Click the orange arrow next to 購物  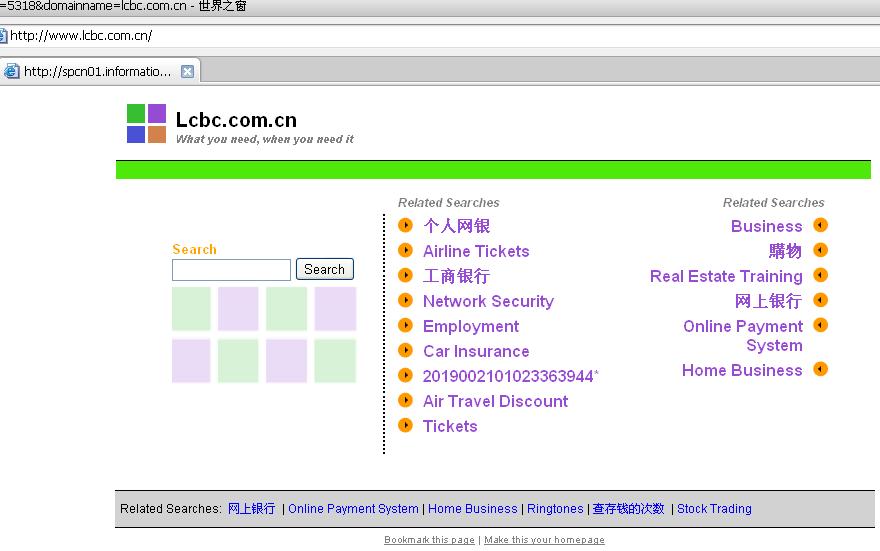[821, 250]
